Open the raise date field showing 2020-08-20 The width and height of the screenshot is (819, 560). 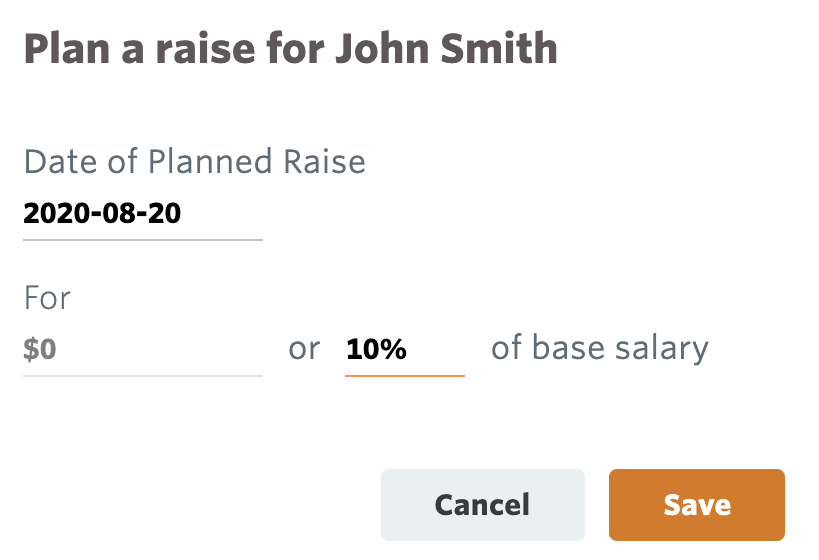click(142, 213)
